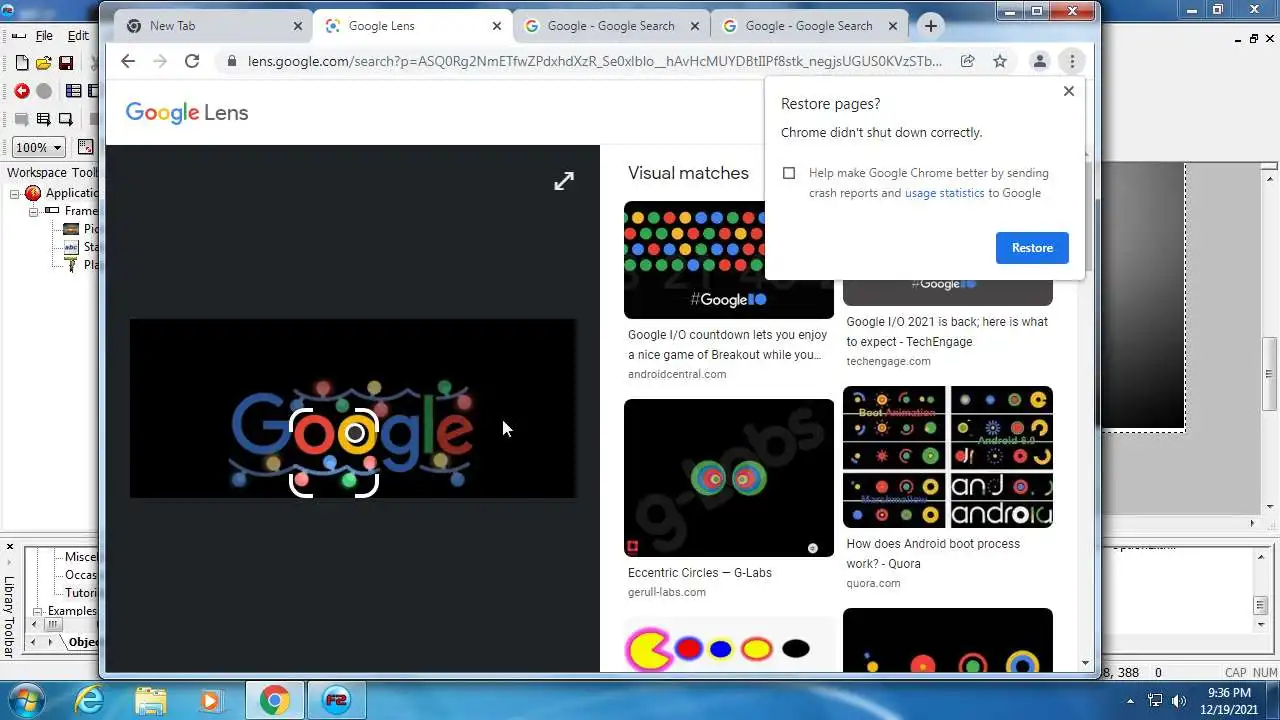Bookmark this page with the star icon

coord(1000,61)
